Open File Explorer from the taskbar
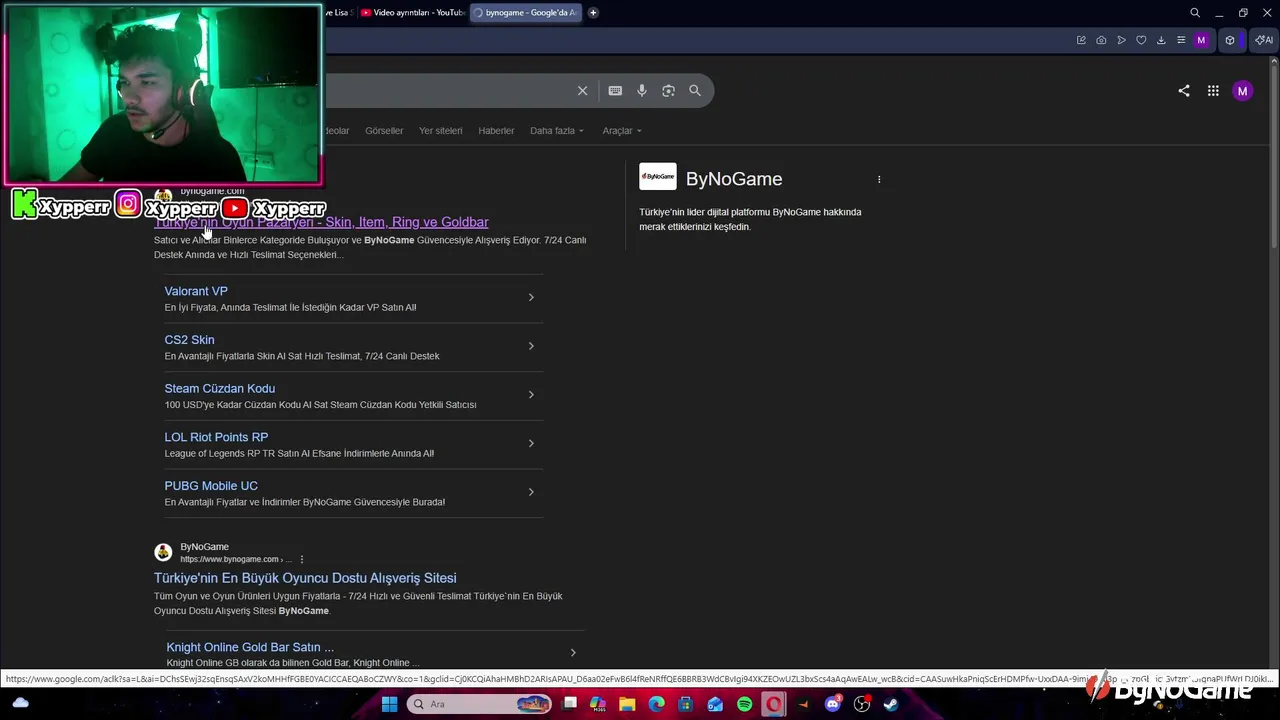The height and width of the screenshot is (720, 1280). point(627,704)
